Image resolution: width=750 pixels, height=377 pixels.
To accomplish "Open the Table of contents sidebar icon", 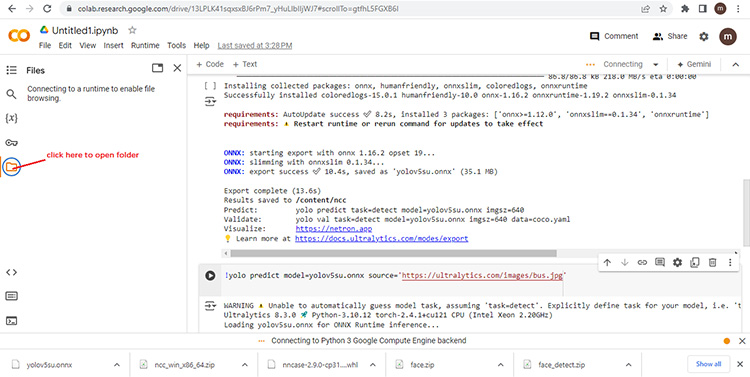I will point(11,70).
